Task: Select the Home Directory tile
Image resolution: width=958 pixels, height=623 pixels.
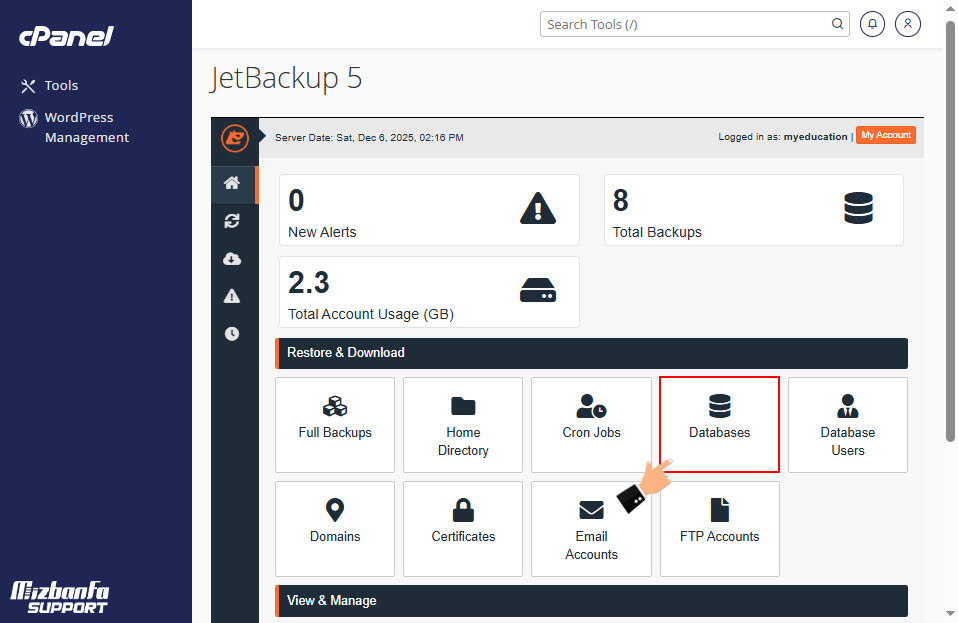Action: [463, 424]
